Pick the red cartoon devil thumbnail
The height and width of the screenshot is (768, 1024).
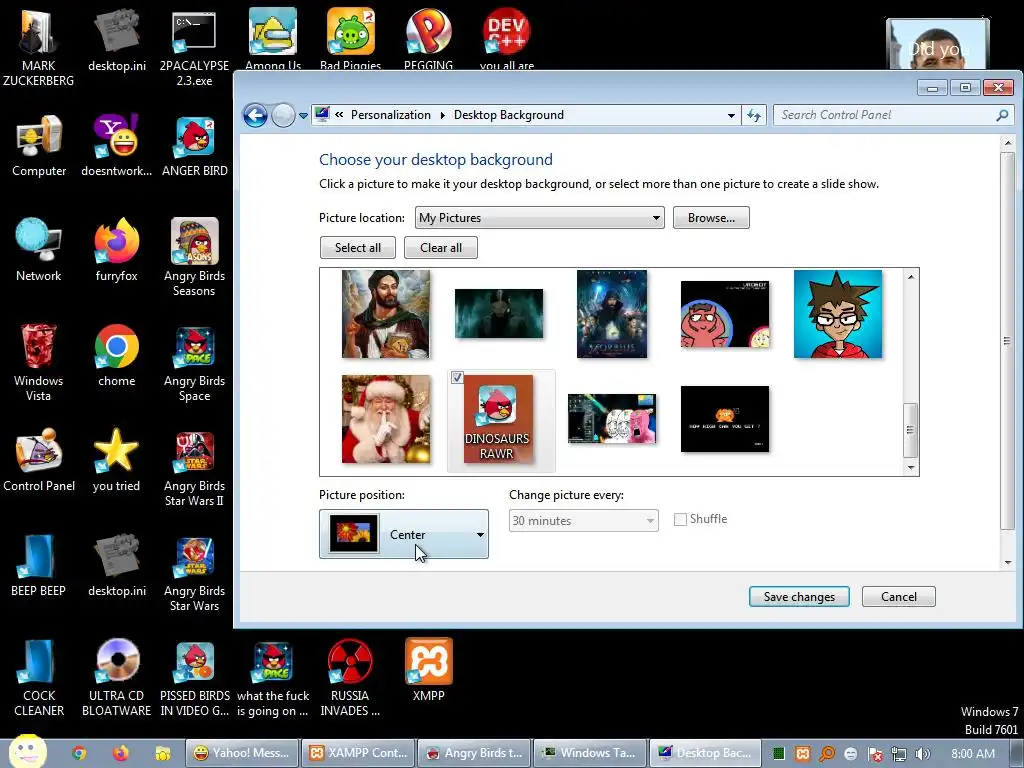point(725,314)
